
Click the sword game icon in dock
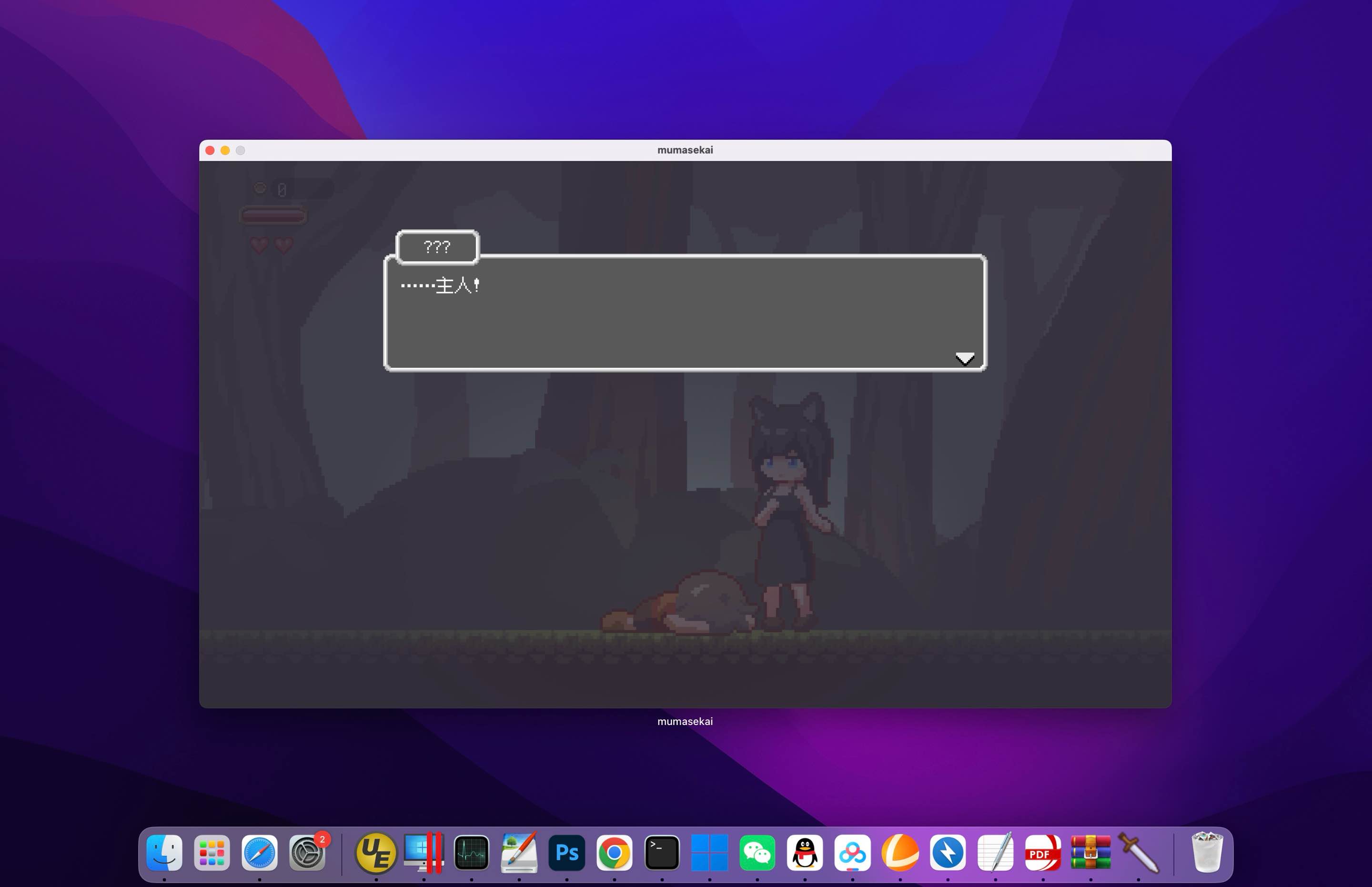tap(1138, 852)
